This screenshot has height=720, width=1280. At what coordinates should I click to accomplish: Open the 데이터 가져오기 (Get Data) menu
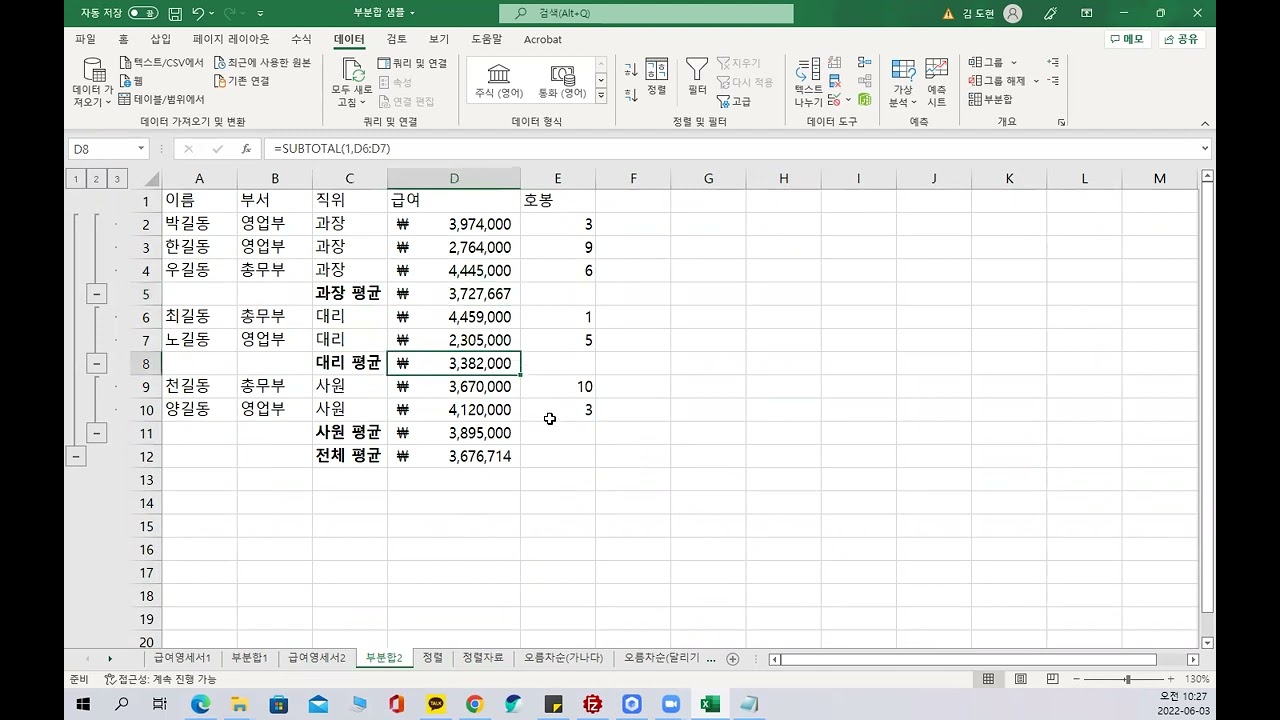coord(93,82)
